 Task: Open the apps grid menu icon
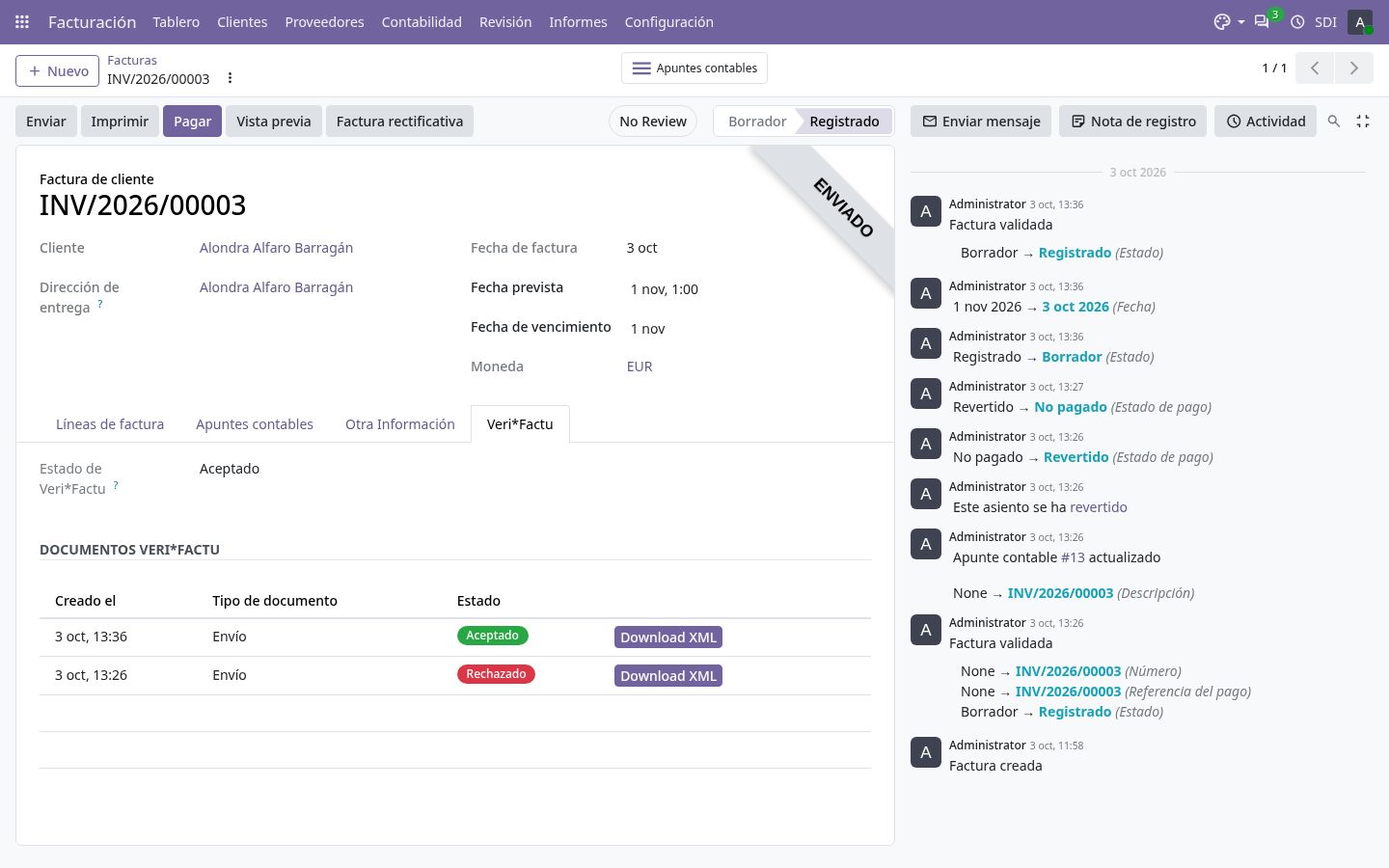(22, 21)
